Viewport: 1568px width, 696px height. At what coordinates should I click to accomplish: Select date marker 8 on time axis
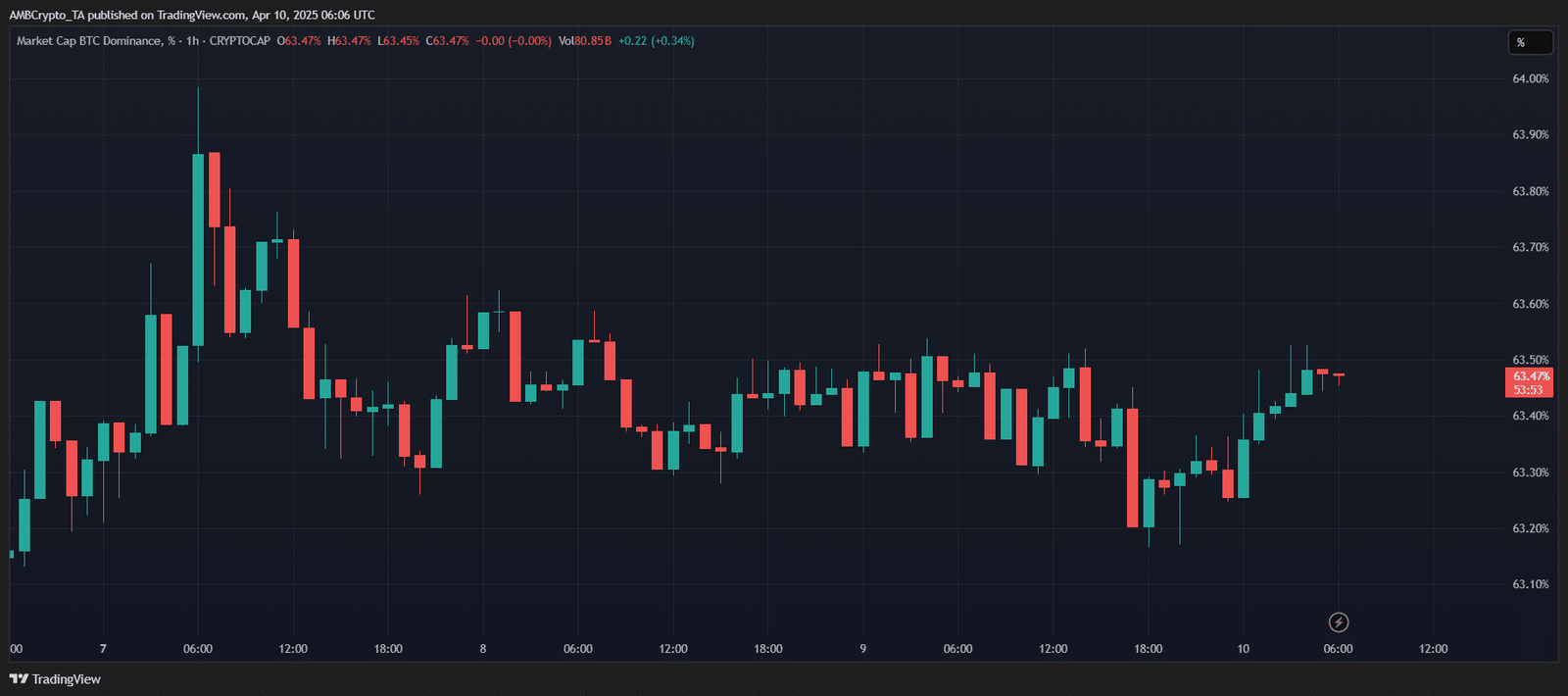(x=483, y=649)
